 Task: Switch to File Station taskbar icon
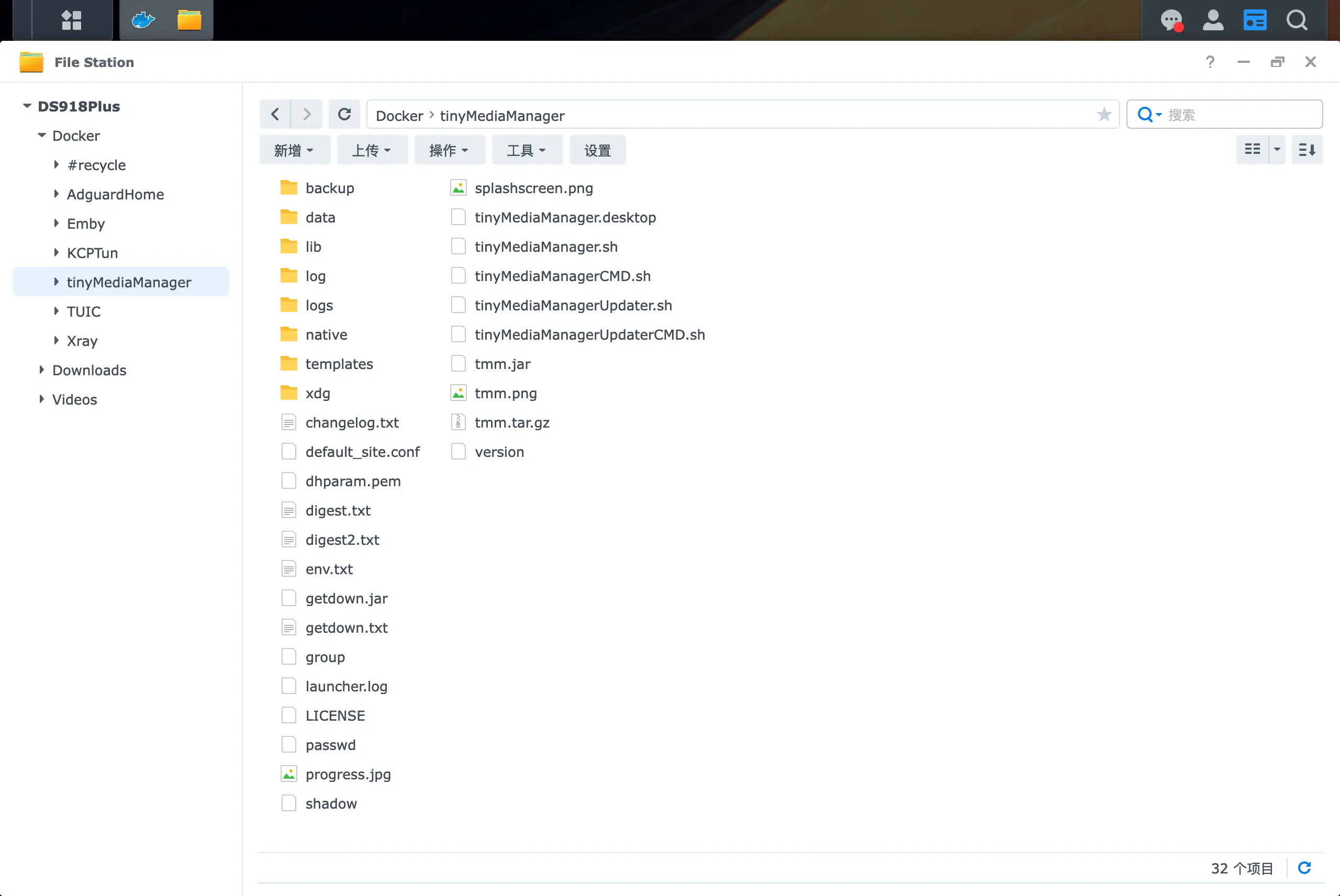189,20
